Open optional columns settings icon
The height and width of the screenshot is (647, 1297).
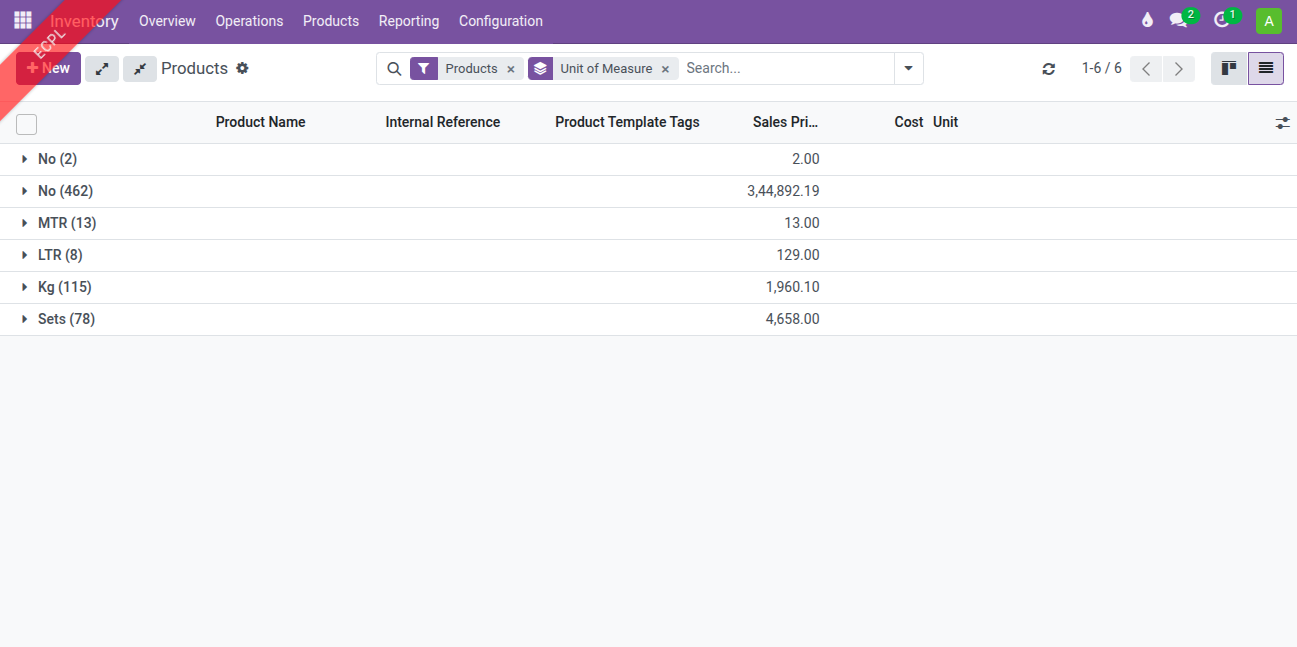pyautogui.click(x=1283, y=123)
